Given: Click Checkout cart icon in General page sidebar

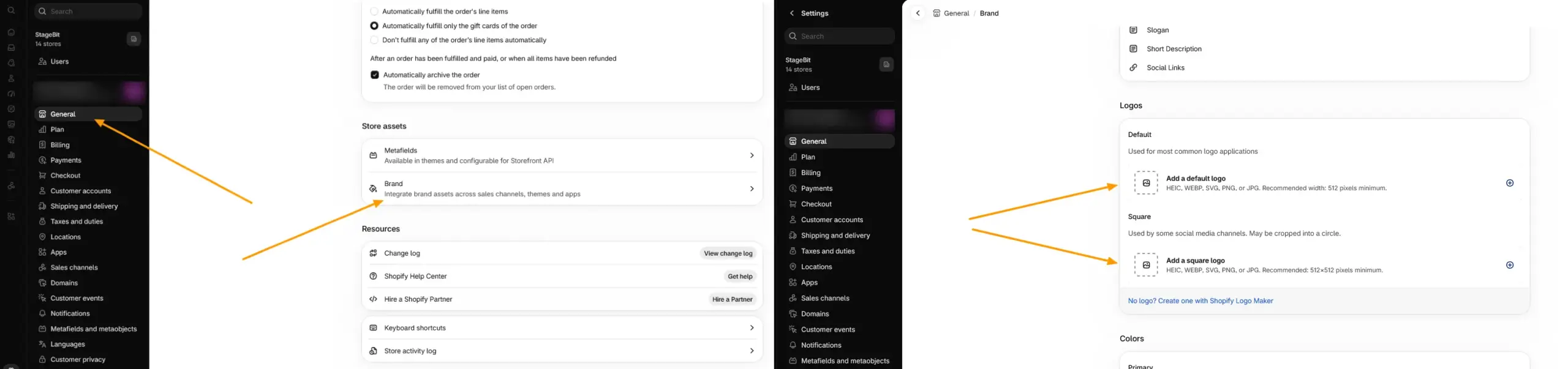Looking at the screenshot, I should point(42,176).
